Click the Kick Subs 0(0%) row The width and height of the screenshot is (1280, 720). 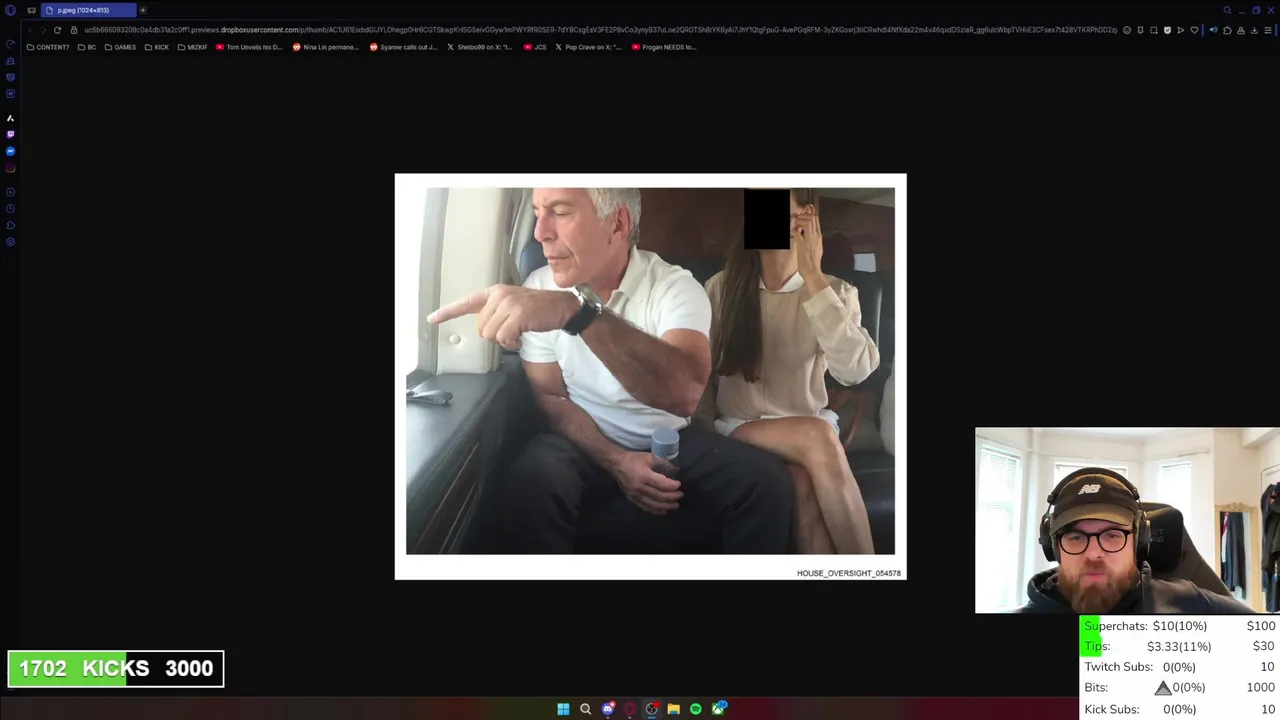pyautogui.click(x=1179, y=709)
